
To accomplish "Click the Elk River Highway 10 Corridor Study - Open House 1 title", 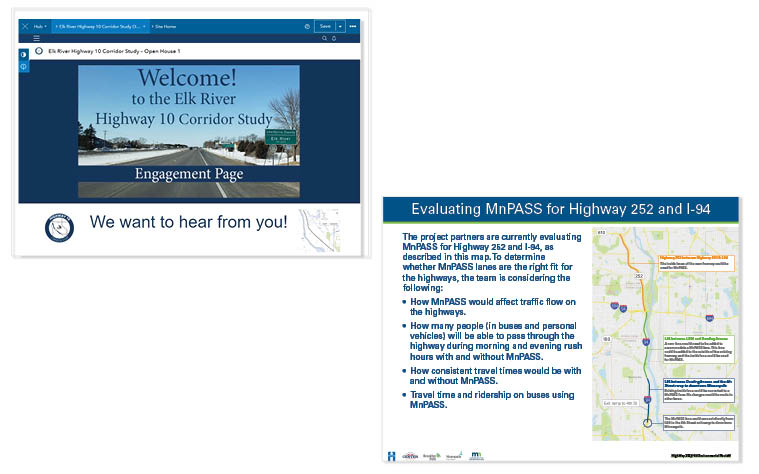I will (114, 51).
